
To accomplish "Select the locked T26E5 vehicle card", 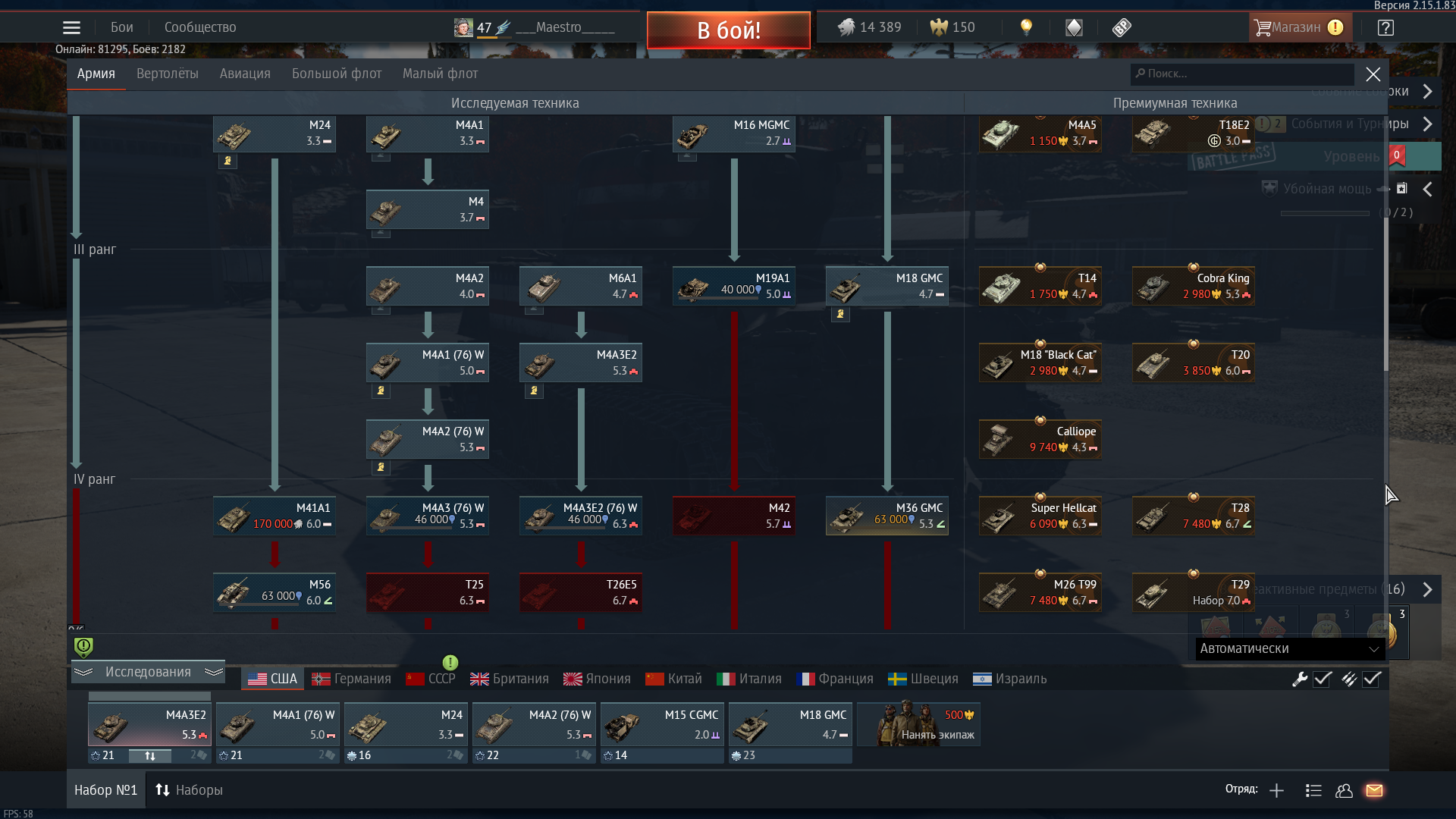I will point(581,592).
